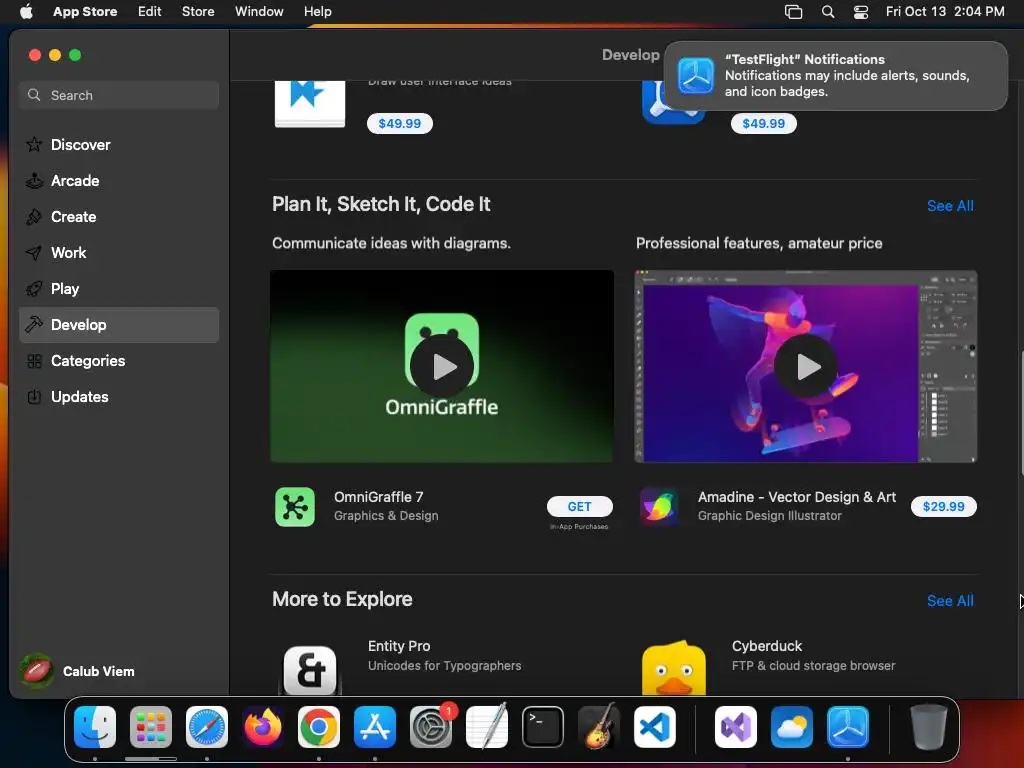Click the Amadine app icon
This screenshot has height=768, width=1024.
[658, 507]
